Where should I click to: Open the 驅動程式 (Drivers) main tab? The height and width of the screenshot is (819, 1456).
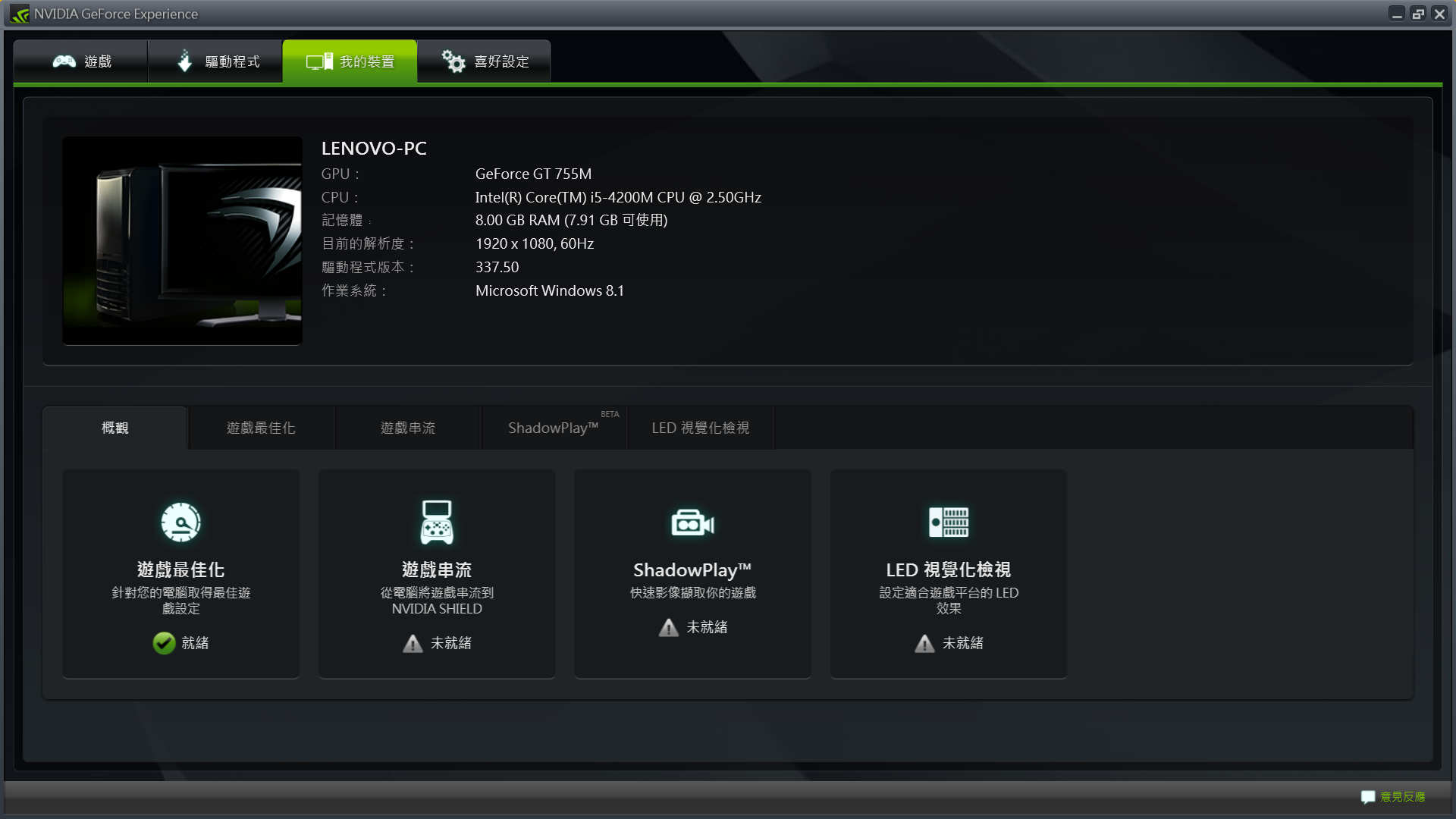(x=216, y=61)
